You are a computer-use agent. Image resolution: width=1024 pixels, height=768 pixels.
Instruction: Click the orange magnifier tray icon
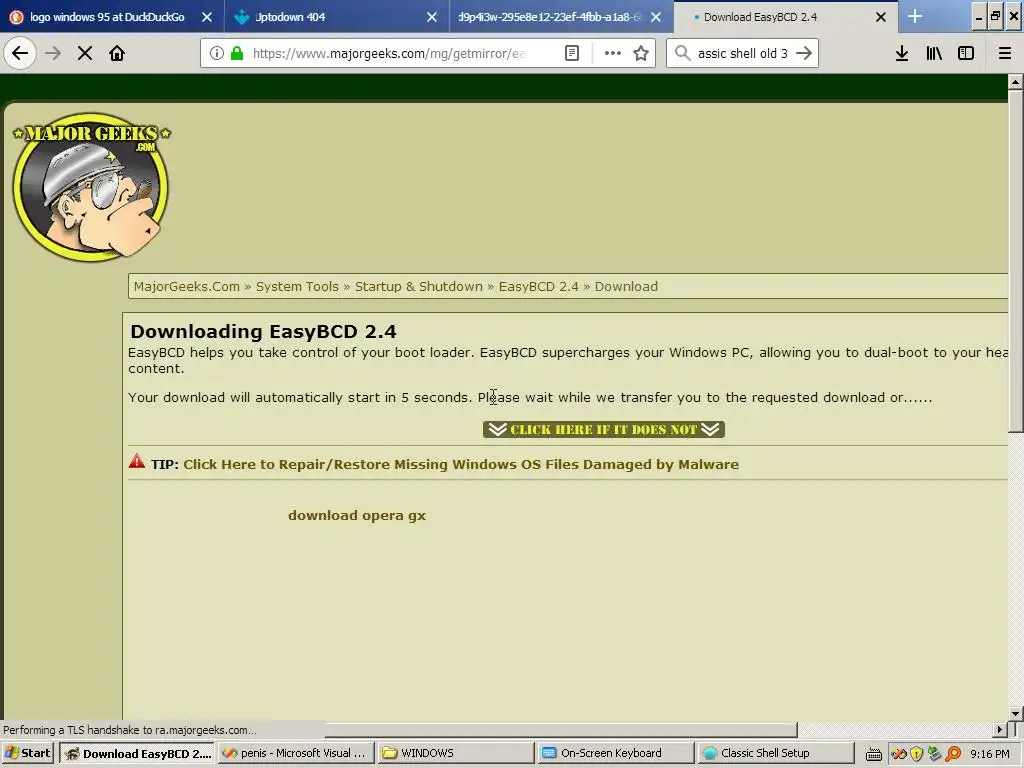tap(953, 754)
